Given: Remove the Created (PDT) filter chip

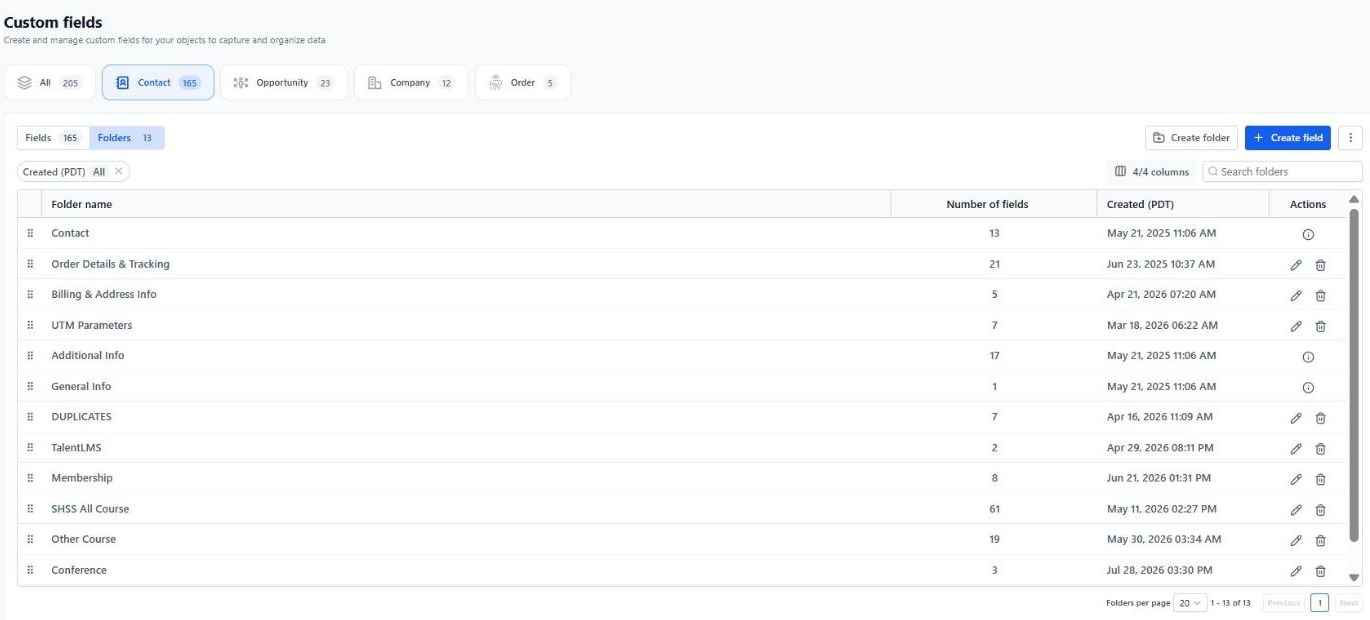Looking at the screenshot, I should point(118,172).
